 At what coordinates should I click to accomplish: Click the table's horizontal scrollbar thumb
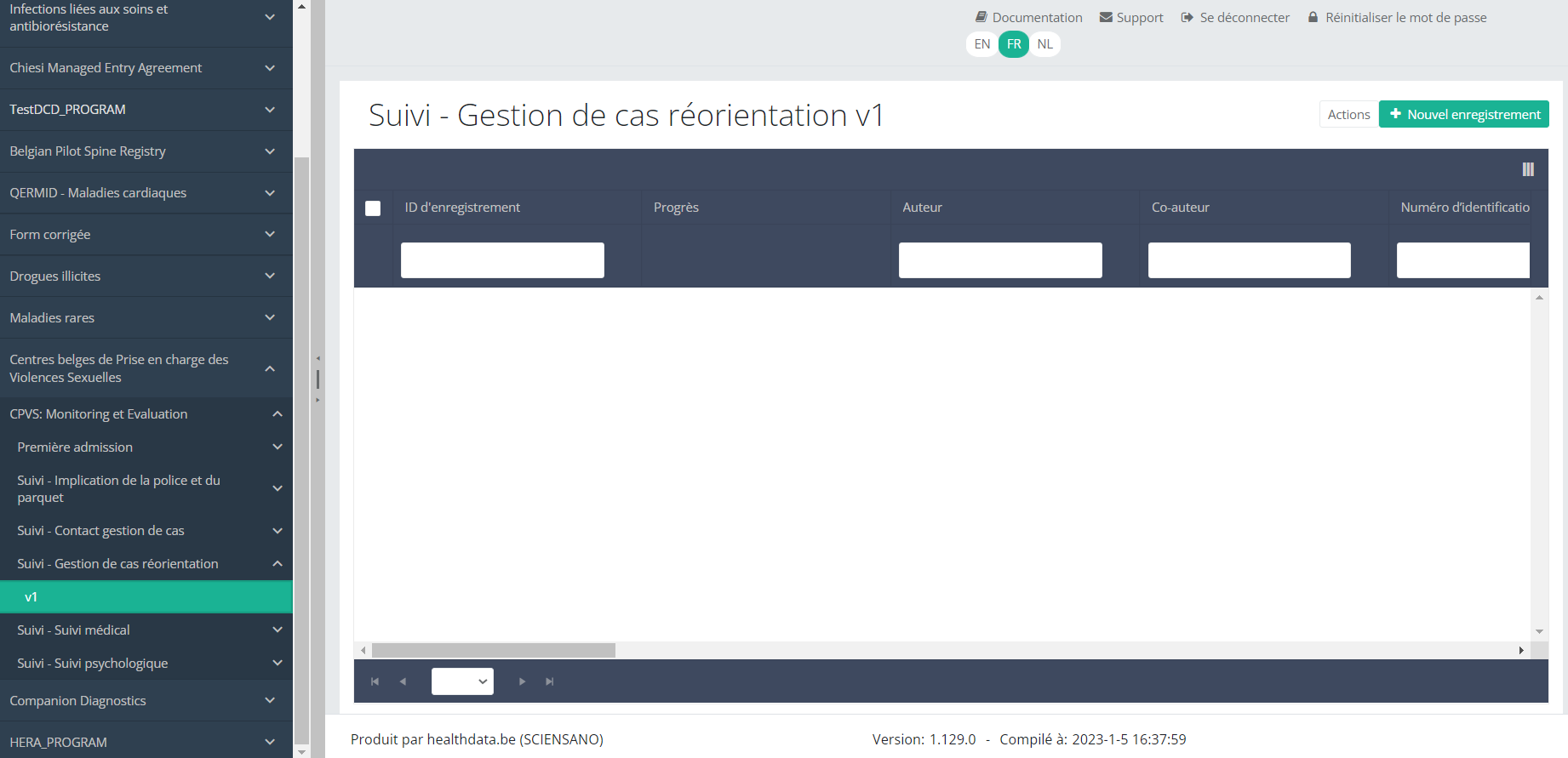pos(494,651)
